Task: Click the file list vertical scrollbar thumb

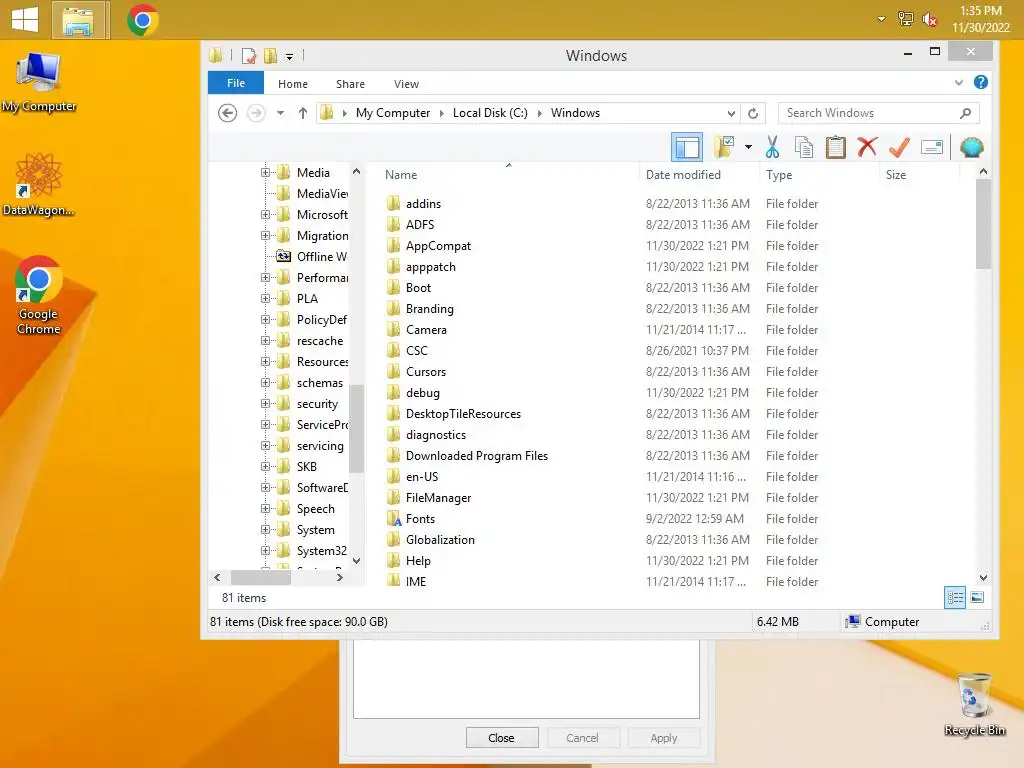Action: 984,225
